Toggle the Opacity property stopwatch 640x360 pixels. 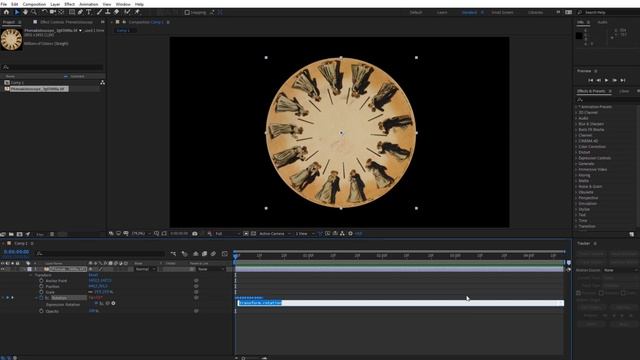click(x=41, y=311)
